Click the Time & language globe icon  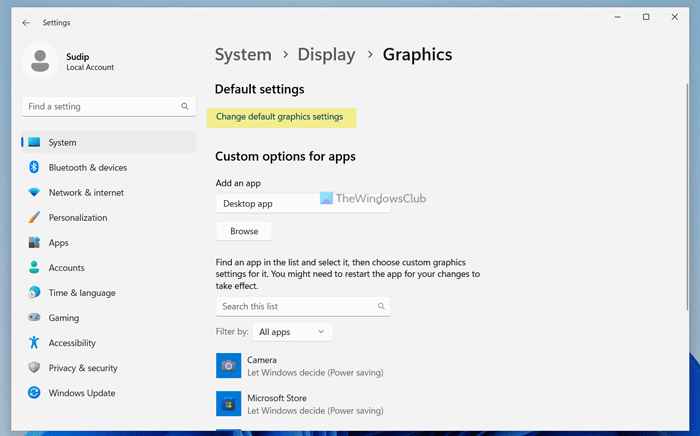(x=34, y=292)
